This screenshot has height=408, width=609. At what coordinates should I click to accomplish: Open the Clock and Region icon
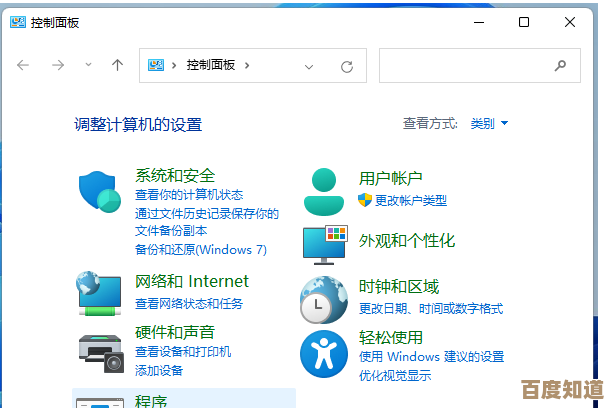323,298
